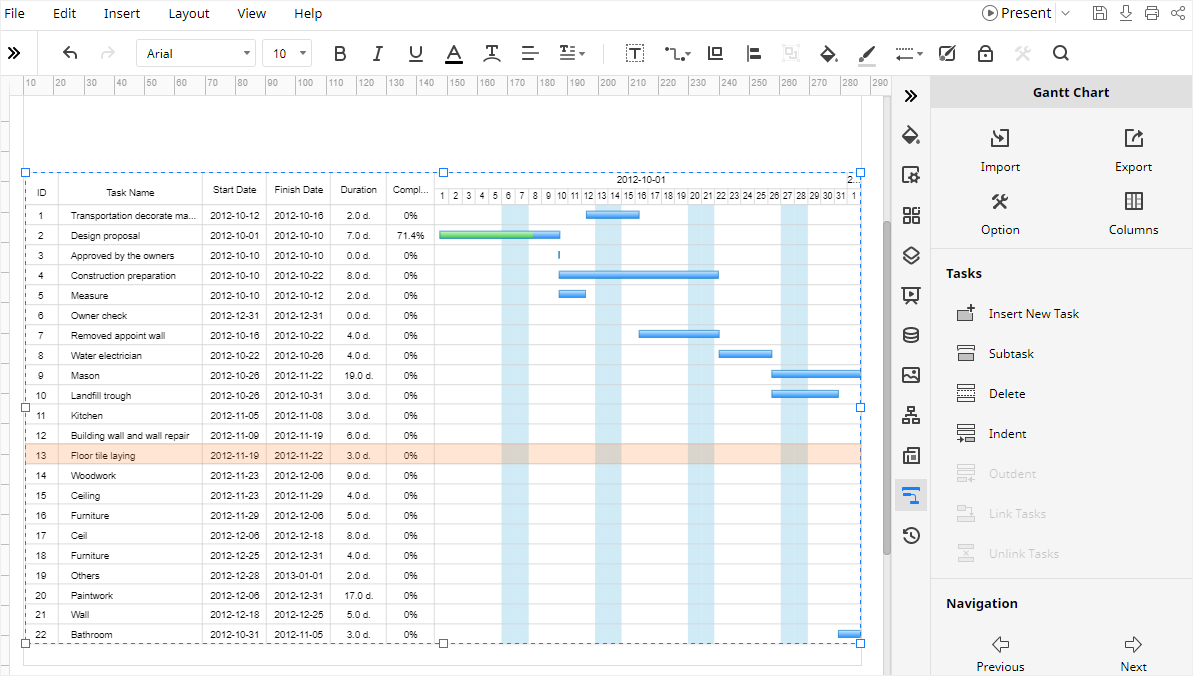Toggle Italic formatting
This screenshot has width=1193, height=676.
coord(377,53)
